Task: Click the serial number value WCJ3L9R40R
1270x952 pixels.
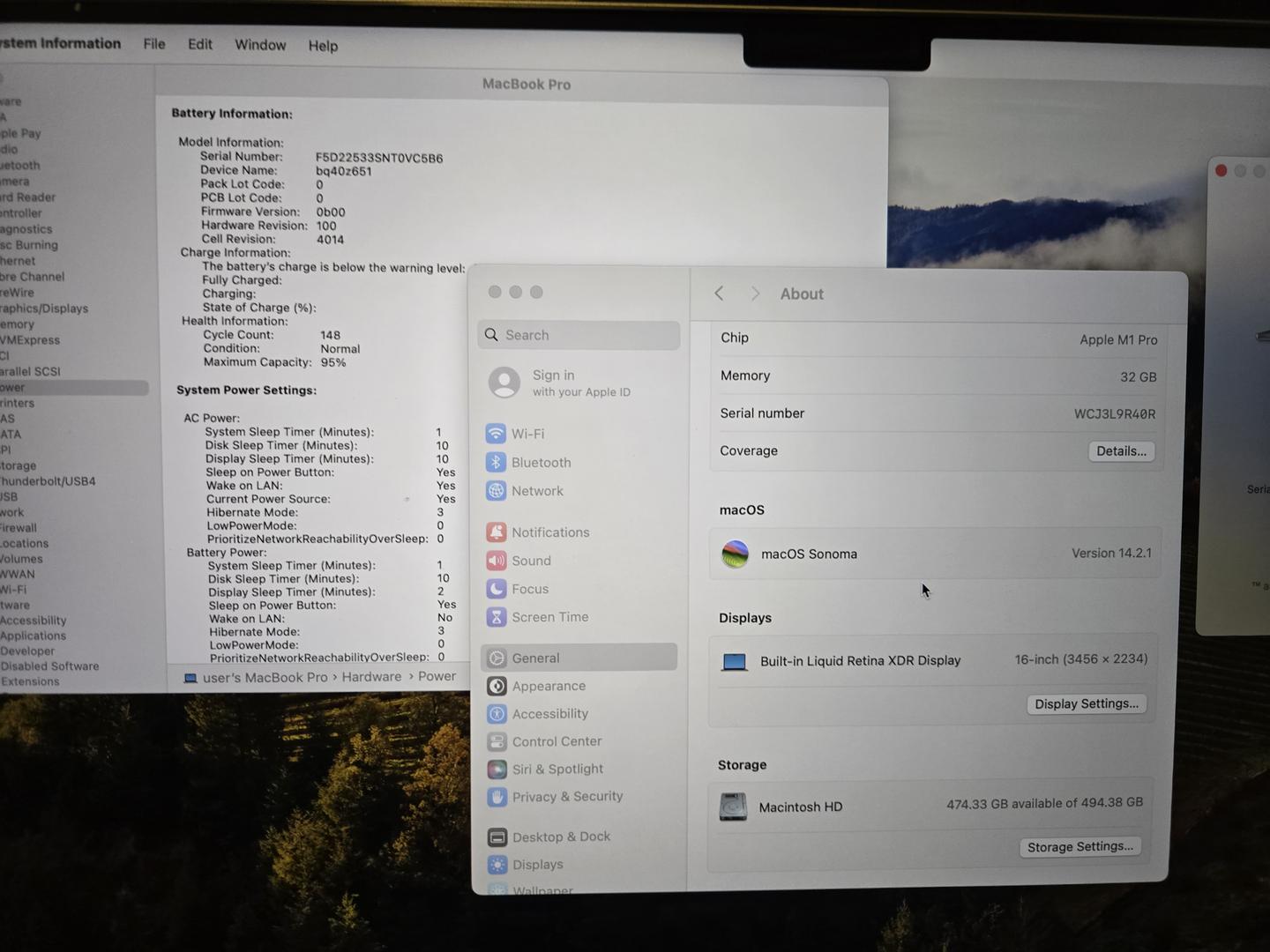Action: click(1115, 414)
